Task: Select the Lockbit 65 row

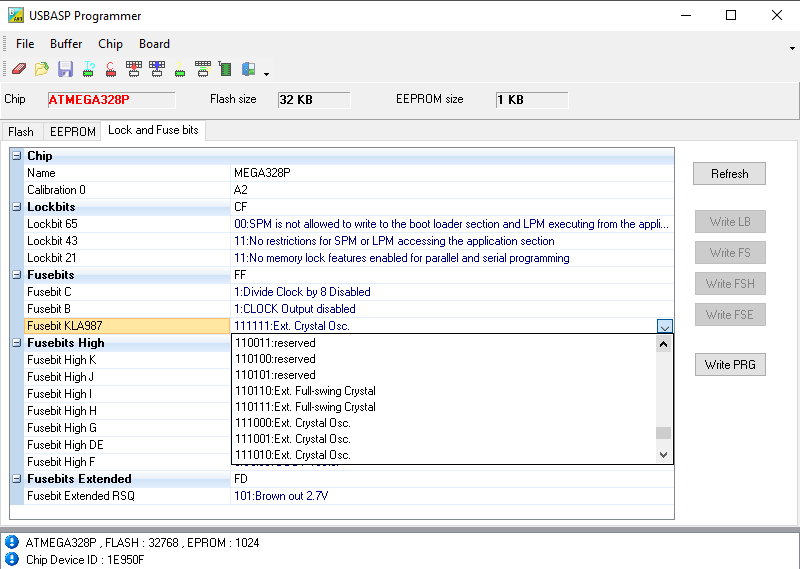Action: click(x=349, y=224)
